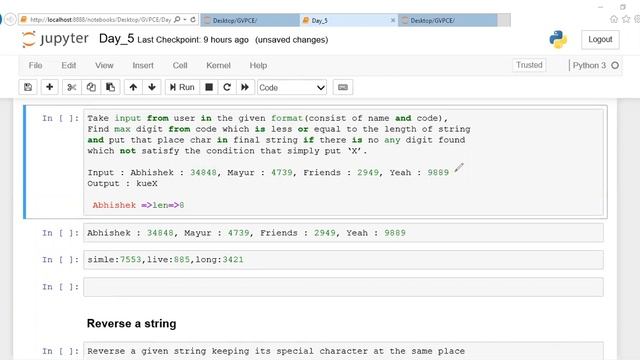Close the Day_5 browser tab

click(x=393, y=20)
